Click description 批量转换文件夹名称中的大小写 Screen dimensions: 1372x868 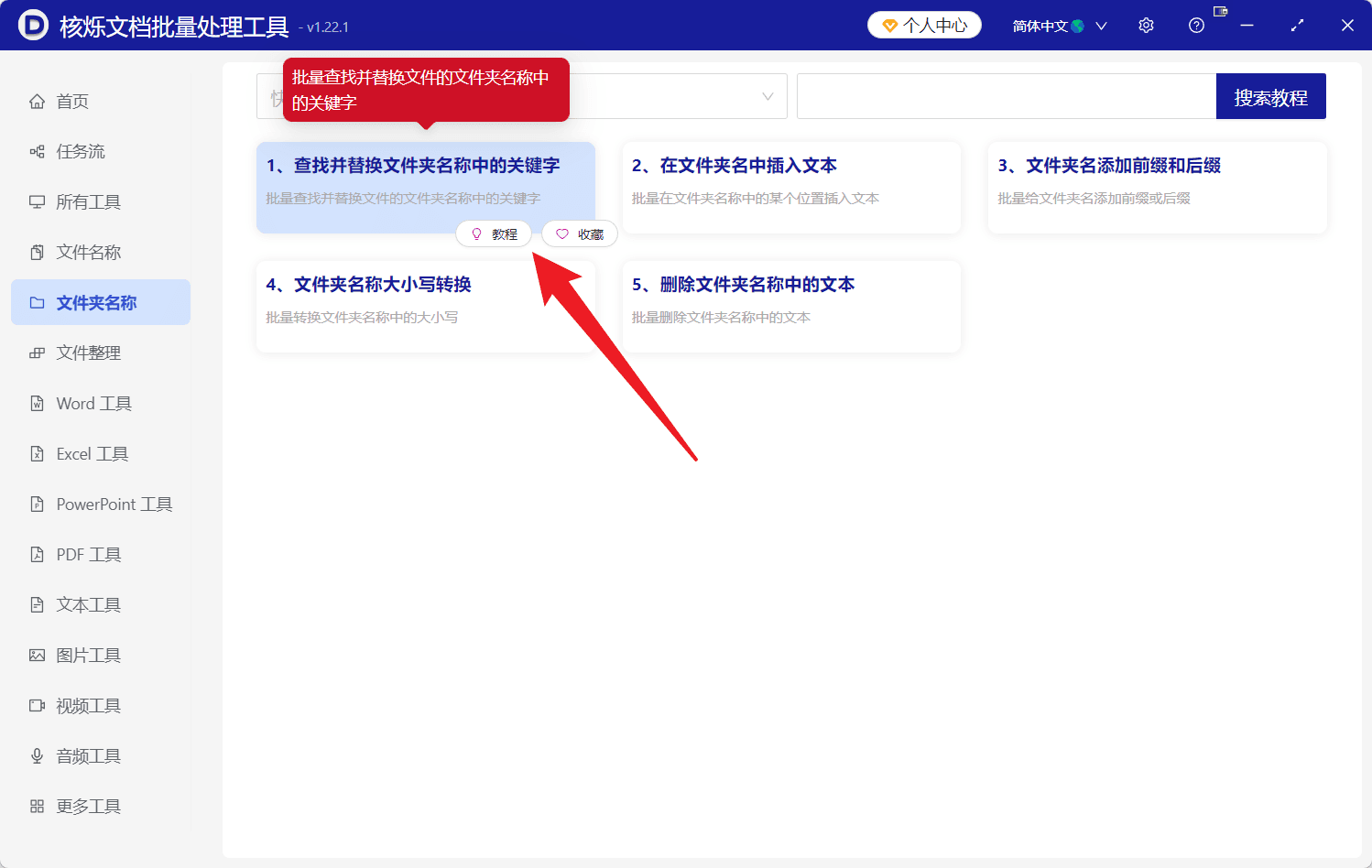point(362,318)
